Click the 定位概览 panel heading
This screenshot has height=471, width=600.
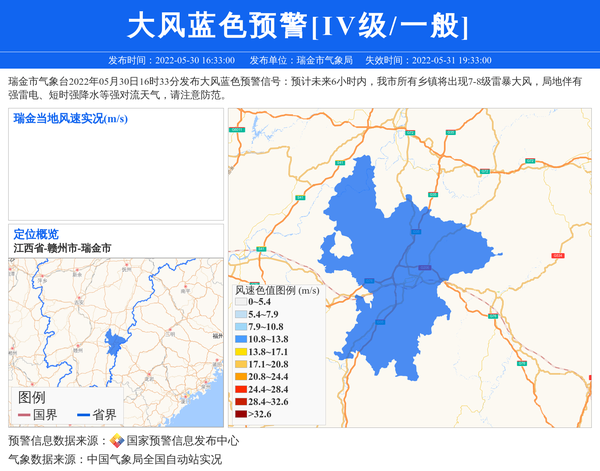pos(36,234)
